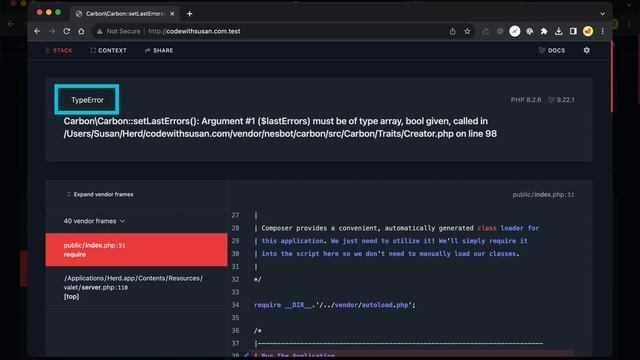Open a new browser tab with plus
The height and width of the screenshot is (360, 640).
click(x=189, y=13)
